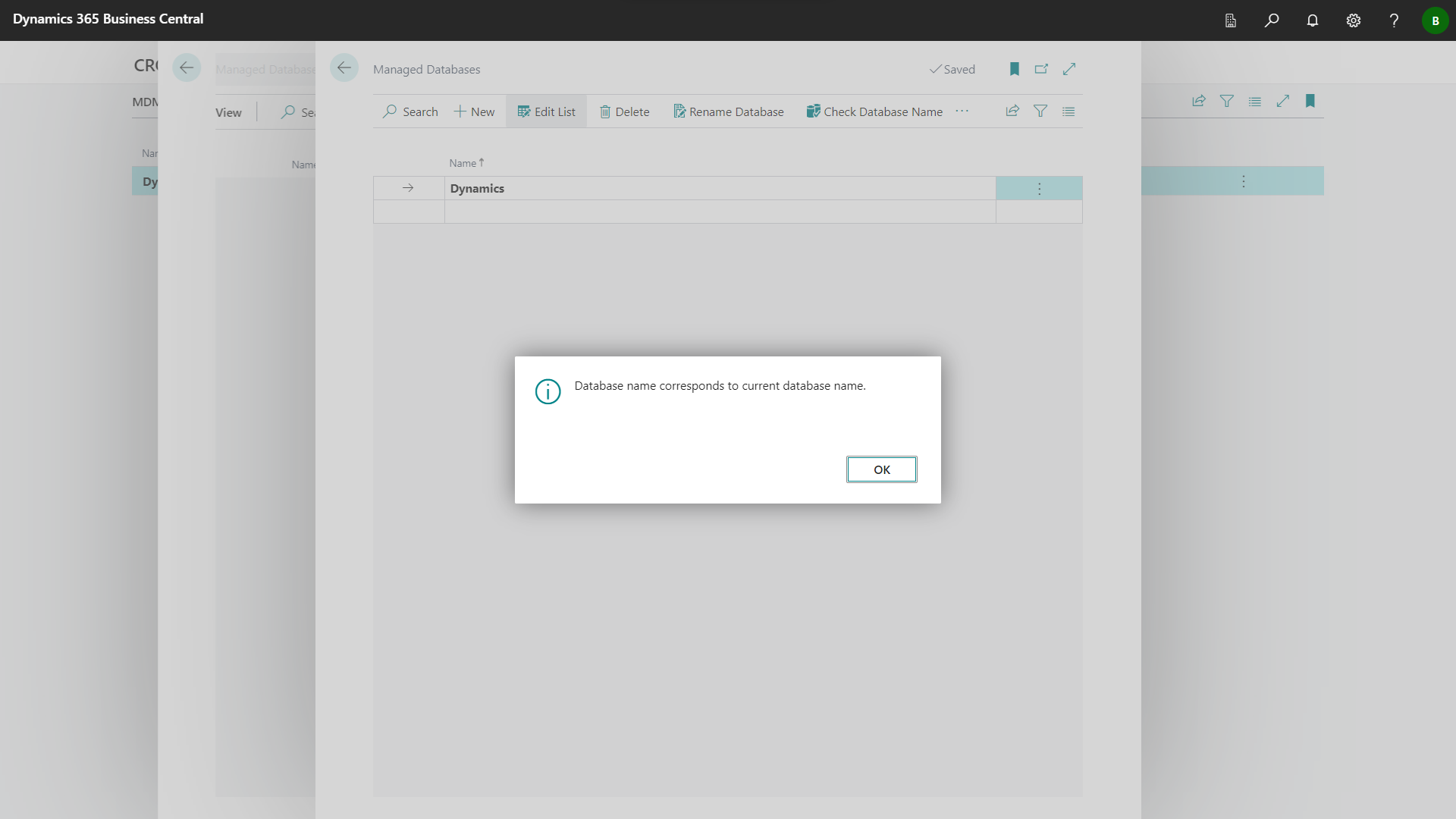Open Tell Me search in top bar
1456x819 pixels.
pyautogui.click(x=1272, y=20)
